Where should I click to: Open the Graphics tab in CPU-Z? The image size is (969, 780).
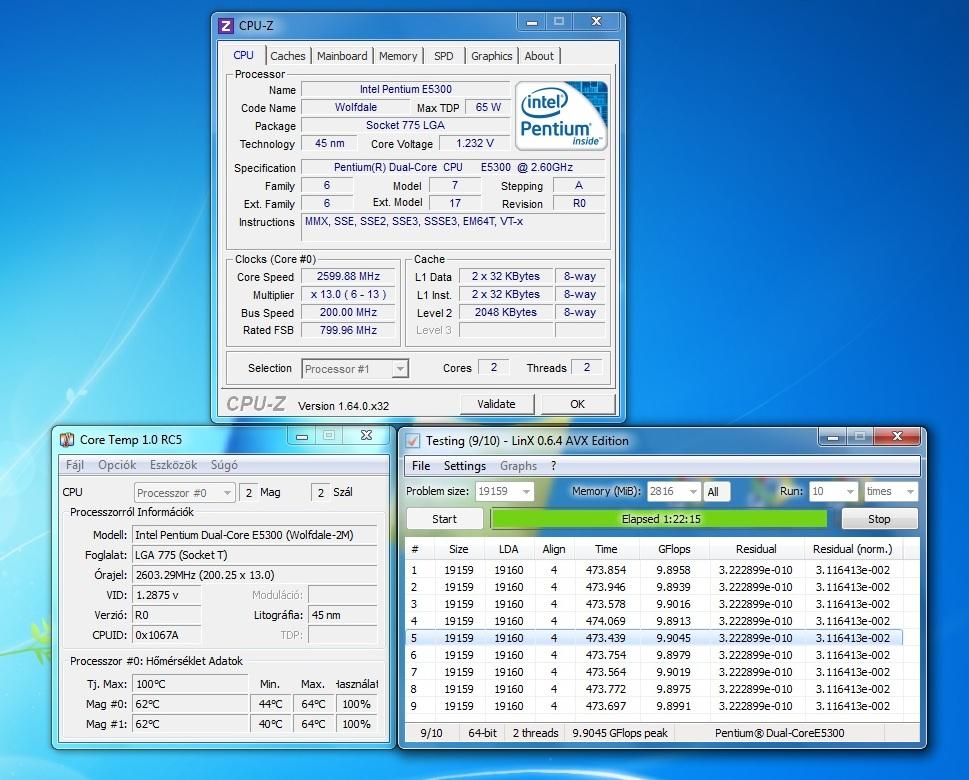491,56
